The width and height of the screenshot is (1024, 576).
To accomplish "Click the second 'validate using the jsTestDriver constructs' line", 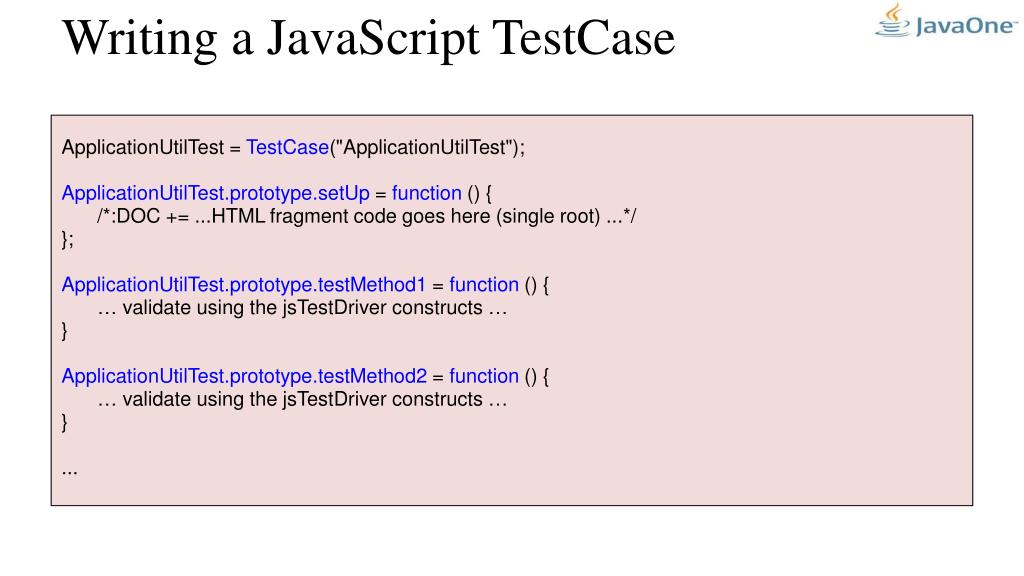I will [x=302, y=400].
